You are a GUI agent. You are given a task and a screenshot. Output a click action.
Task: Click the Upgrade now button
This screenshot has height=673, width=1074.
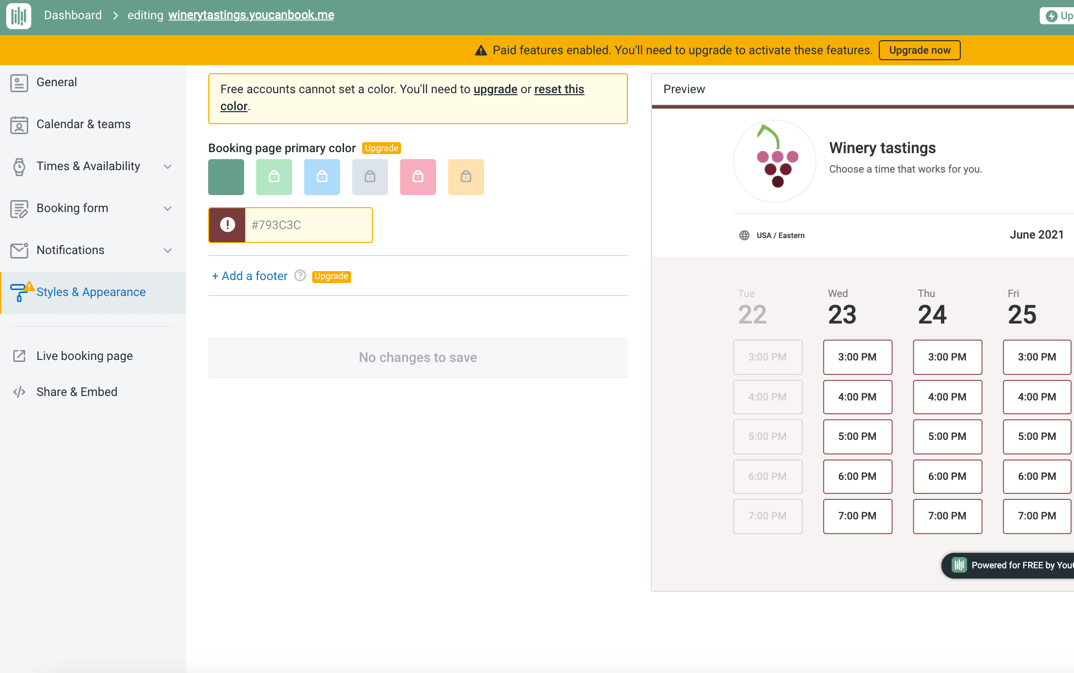(x=919, y=50)
